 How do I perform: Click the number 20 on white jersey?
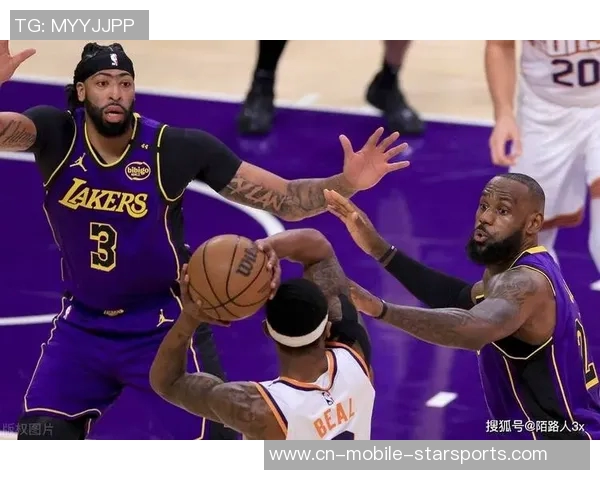tap(576, 72)
